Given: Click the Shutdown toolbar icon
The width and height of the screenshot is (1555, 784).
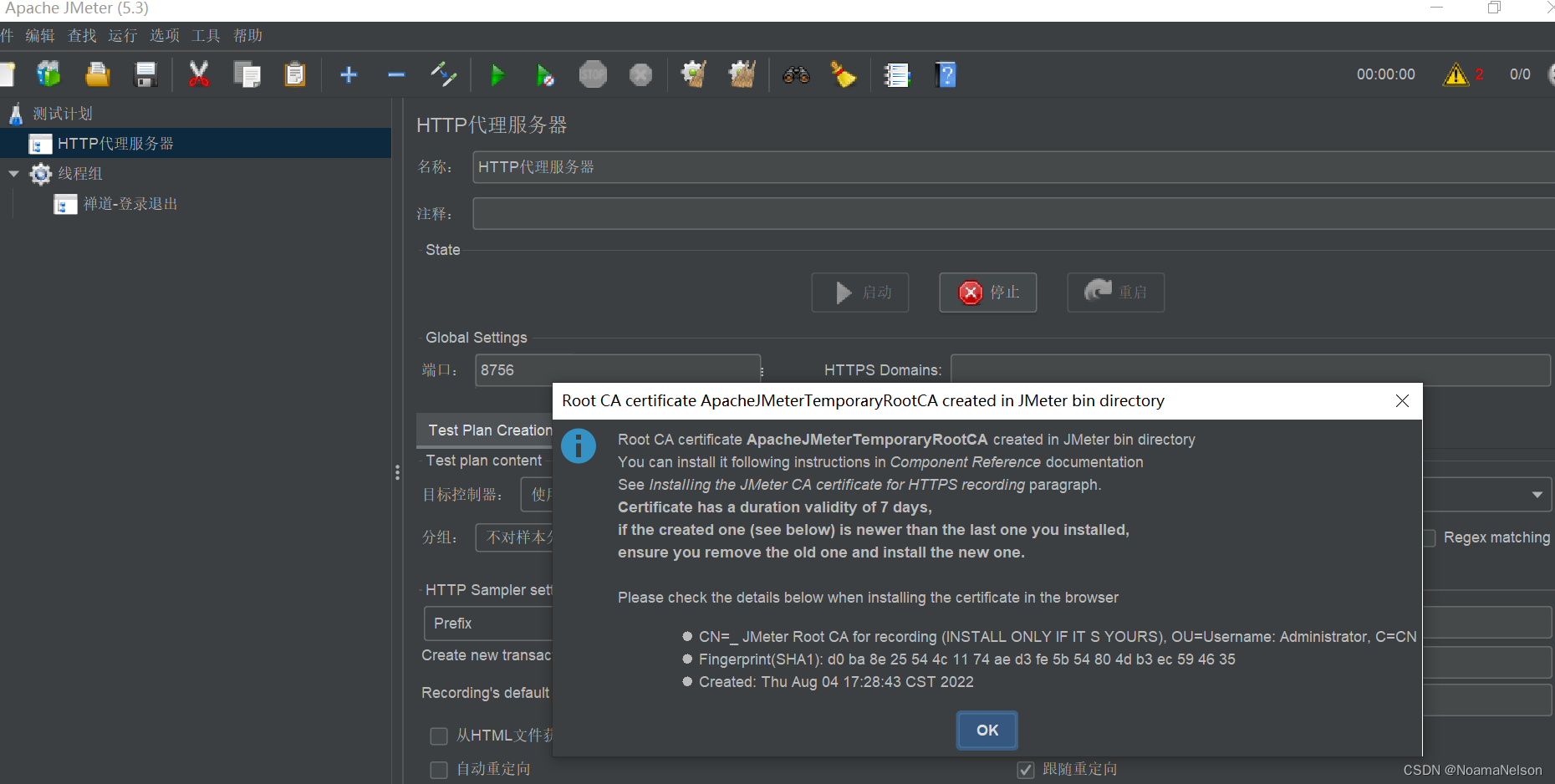Looking at the screenshot, I should 640,74.
